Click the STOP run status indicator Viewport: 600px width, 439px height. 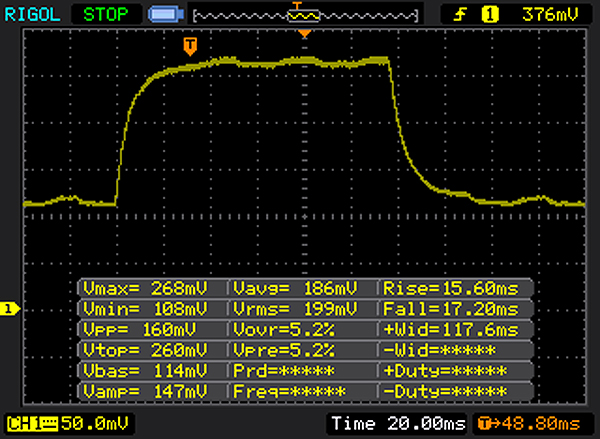tap(106, 15)
